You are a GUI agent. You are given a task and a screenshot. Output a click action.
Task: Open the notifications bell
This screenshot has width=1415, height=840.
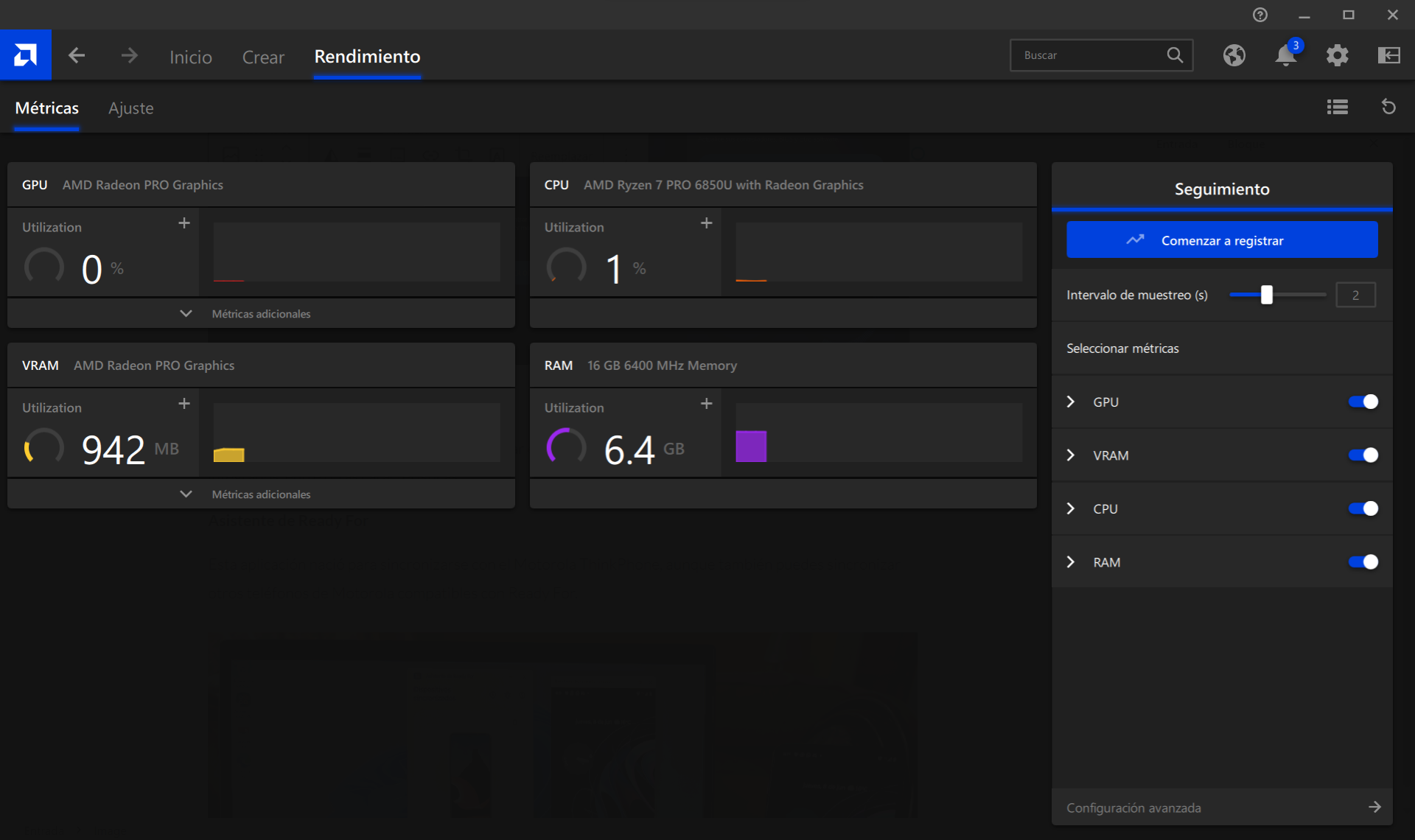coord(1285,55)
